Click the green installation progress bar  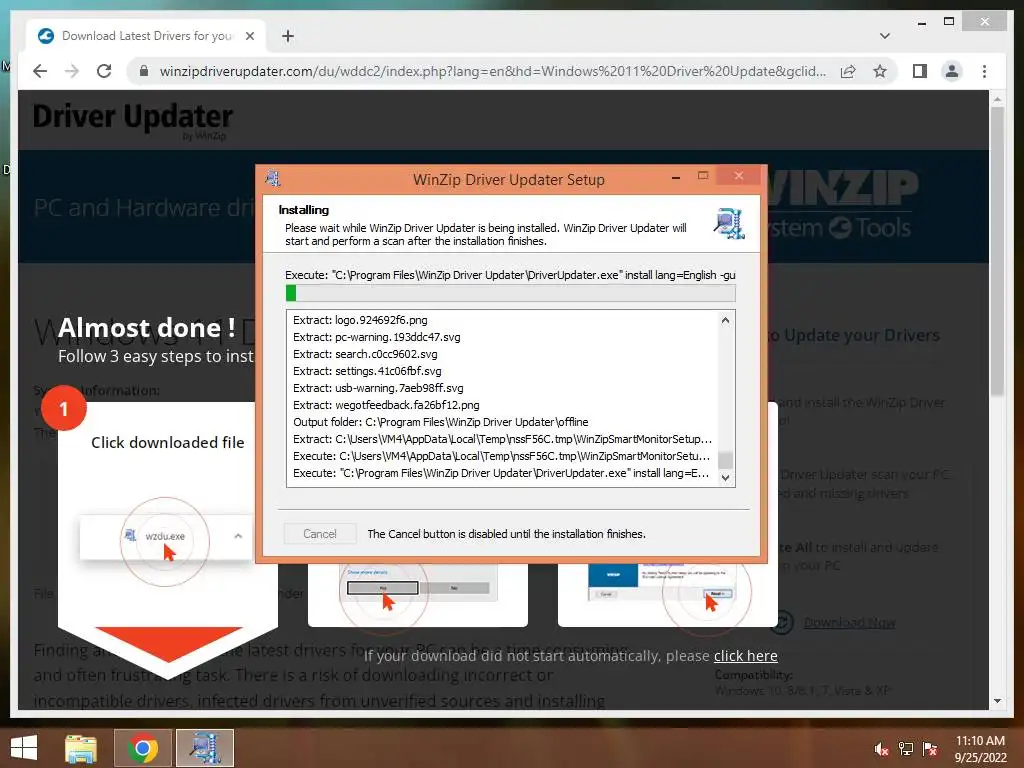click(511, 293)
